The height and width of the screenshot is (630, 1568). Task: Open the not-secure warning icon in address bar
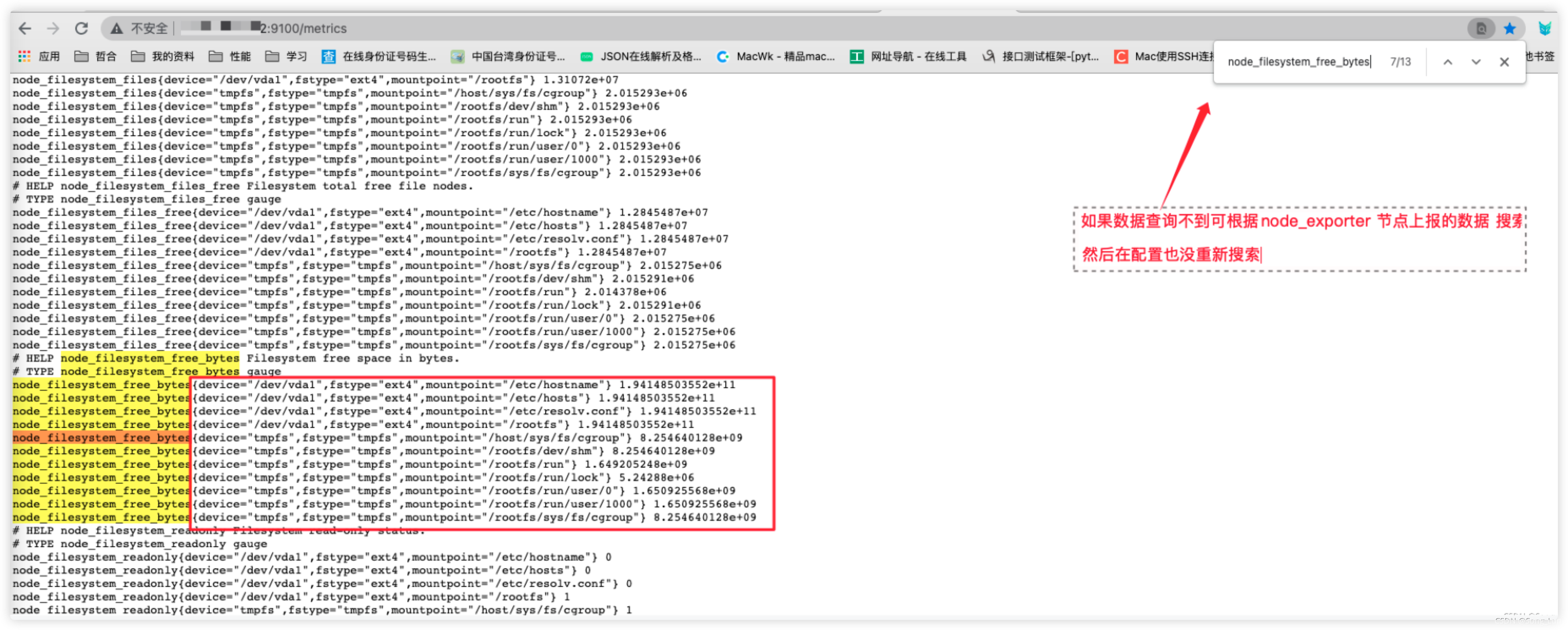[x=117, y=28]
